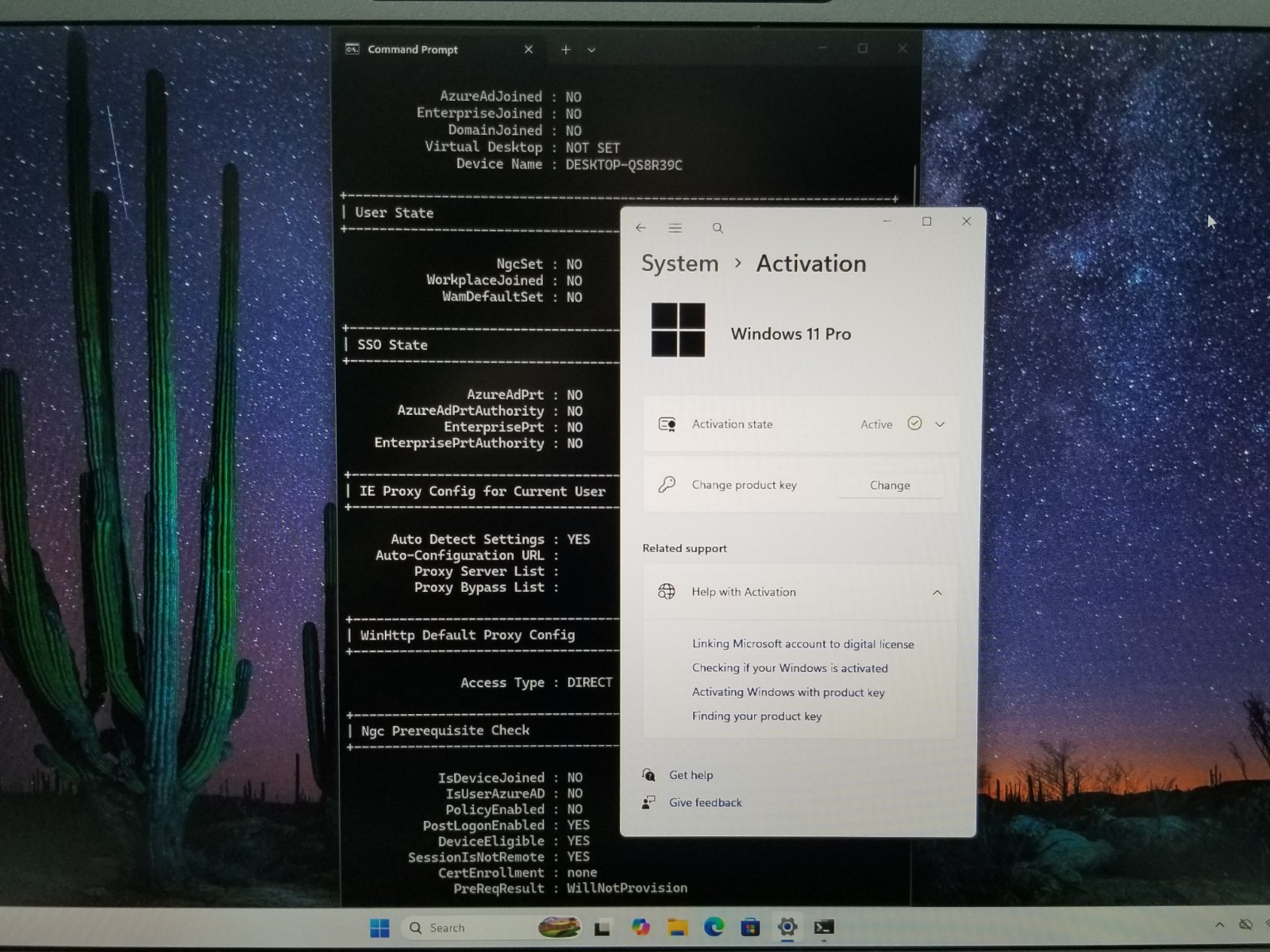
Task: Collapse the Help with Activation section
Action: coord(937,593)
